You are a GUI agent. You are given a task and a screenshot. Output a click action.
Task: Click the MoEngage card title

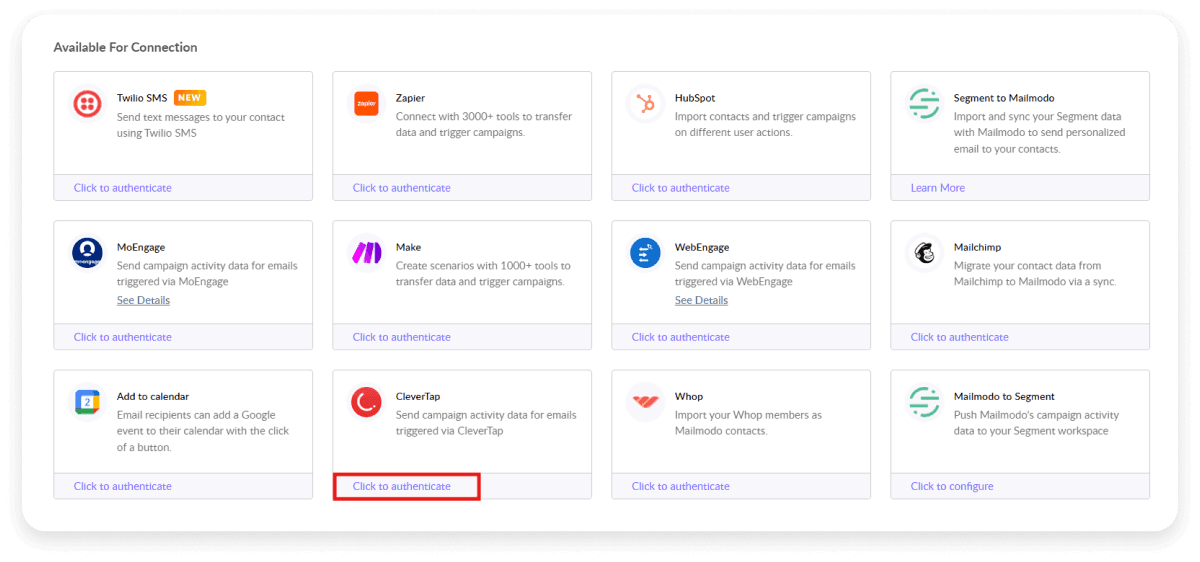coord(141,247)
